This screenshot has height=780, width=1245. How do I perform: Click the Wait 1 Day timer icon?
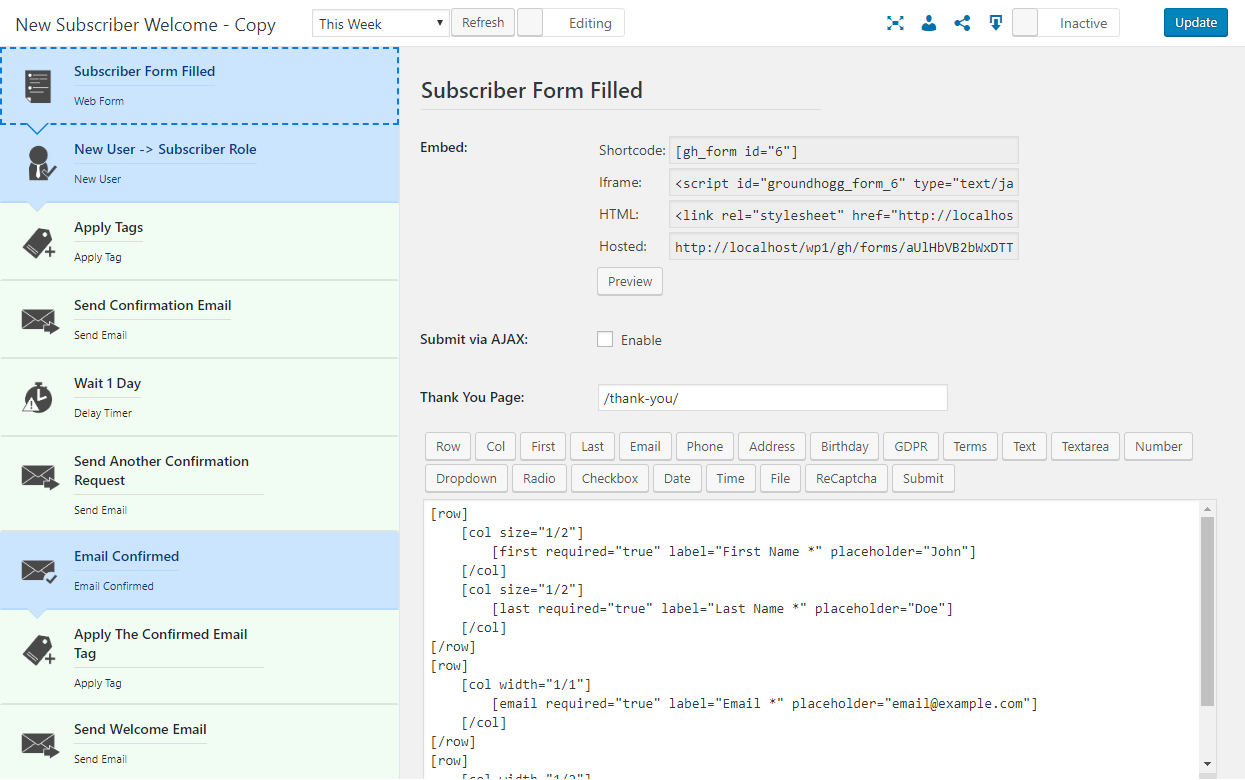tap(38, 398)
